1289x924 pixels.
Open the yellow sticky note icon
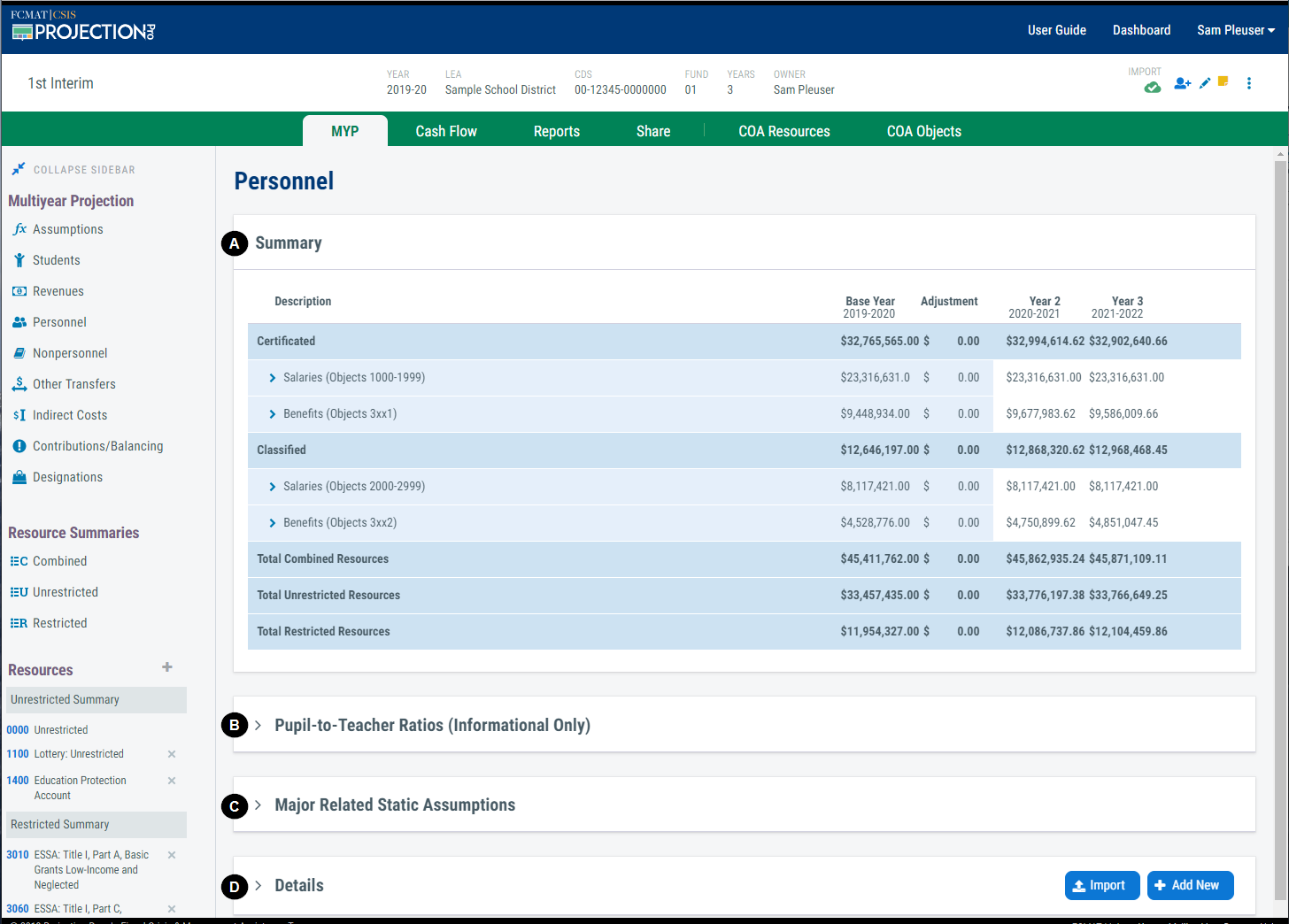pos(1223,81)
